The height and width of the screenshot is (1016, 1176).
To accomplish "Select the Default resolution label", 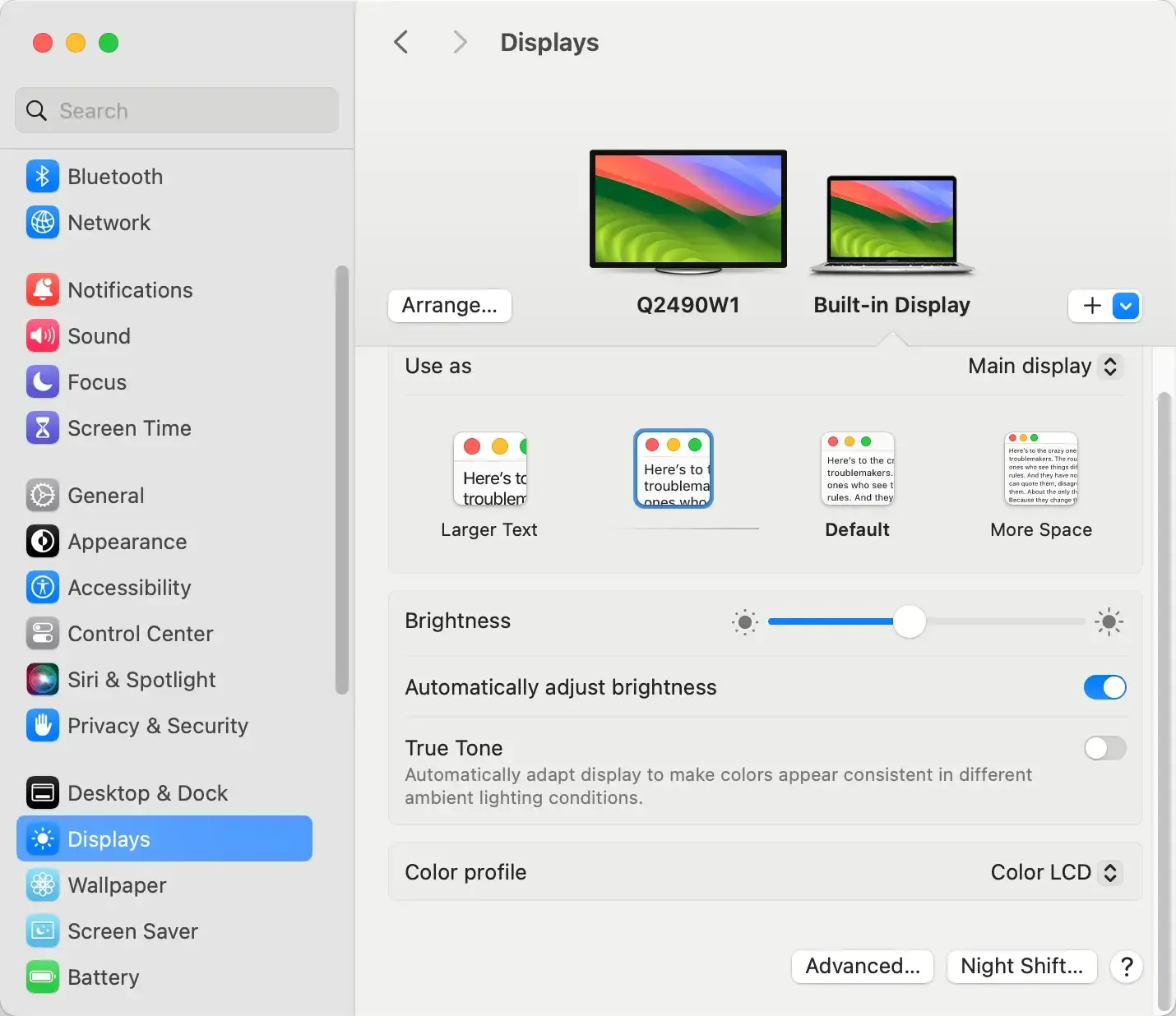I will [x=857, y=529].
